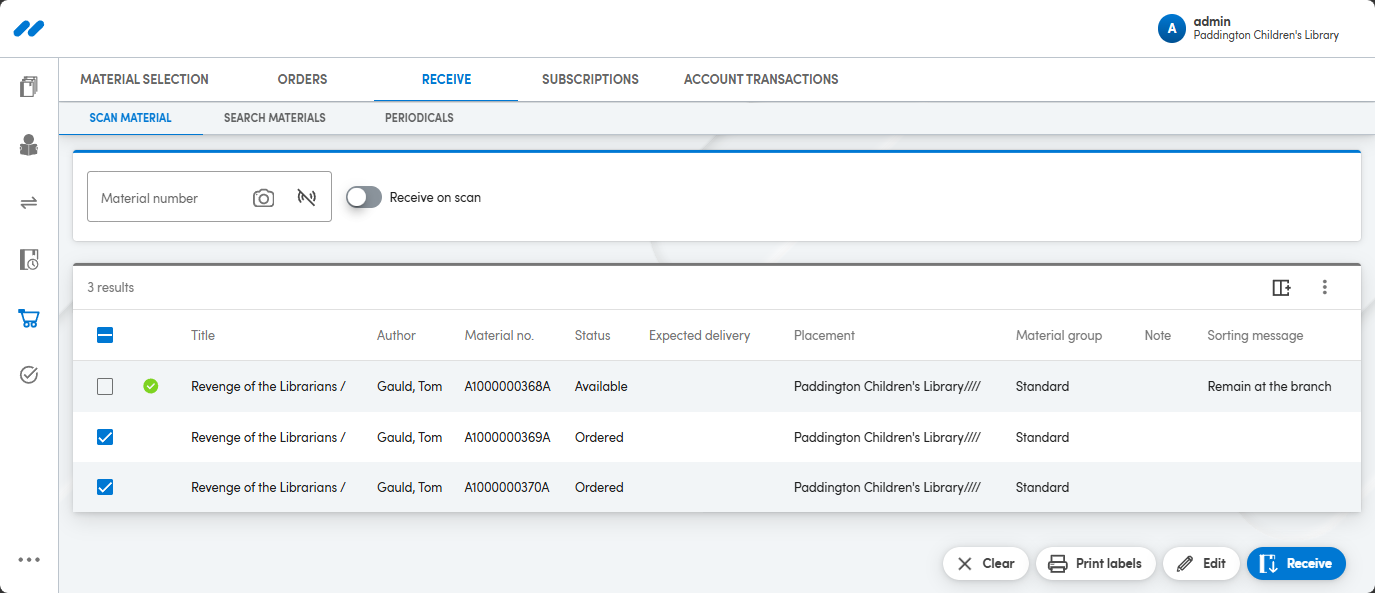Click Ordered status for A1000000370A
Image resolution: width=1375 pixels, height=593 pixels.
click(599, 487)
